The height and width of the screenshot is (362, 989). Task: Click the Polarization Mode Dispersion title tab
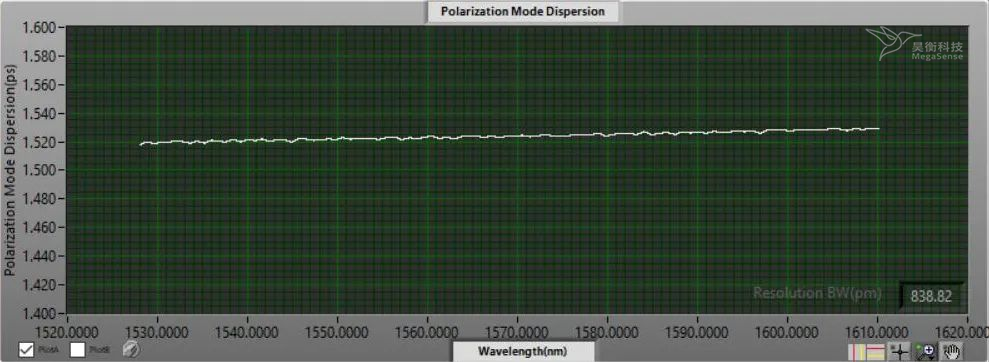[x=523, y=11]
